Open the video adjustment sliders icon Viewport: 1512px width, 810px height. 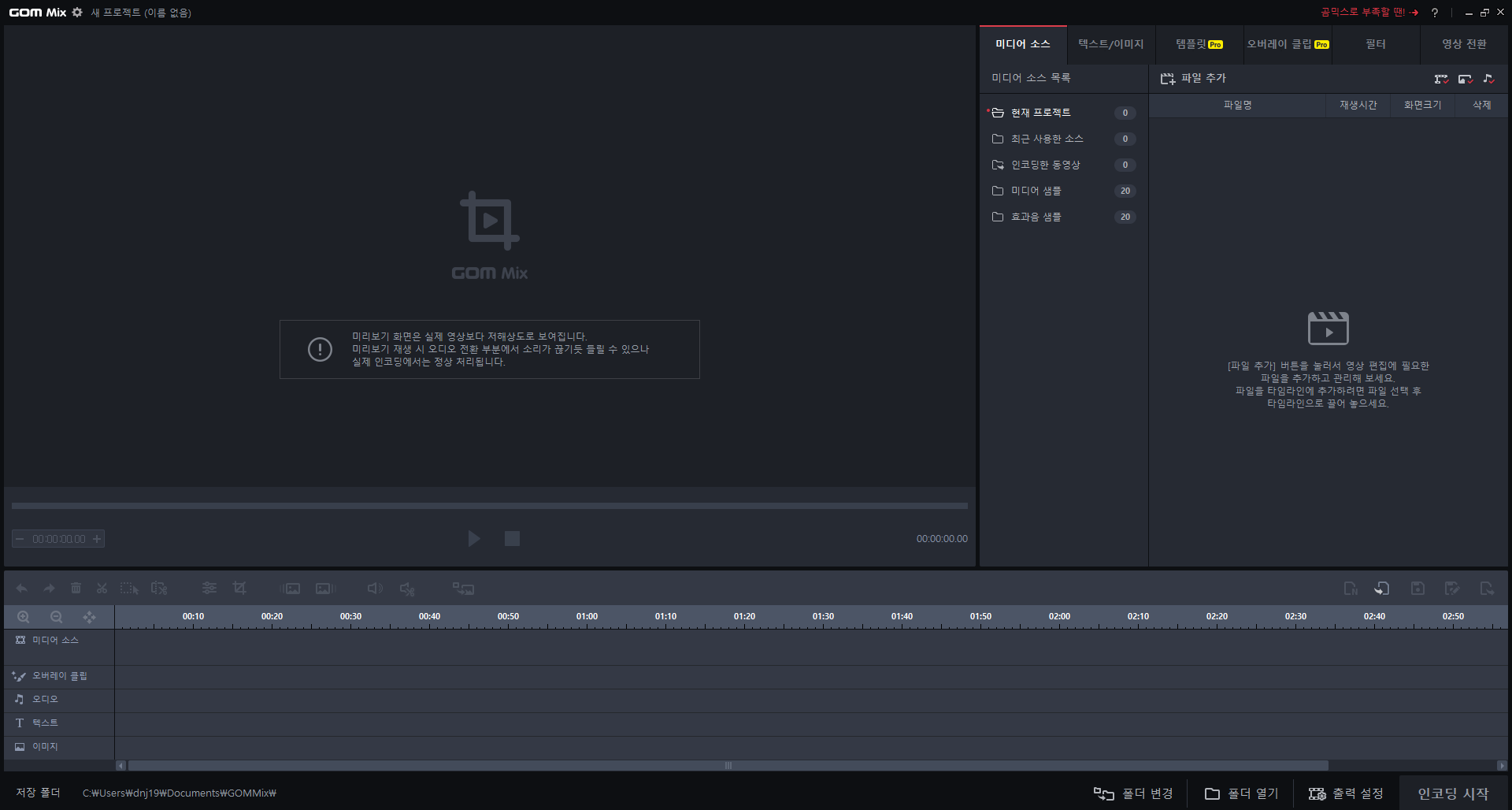pos(209,589)
